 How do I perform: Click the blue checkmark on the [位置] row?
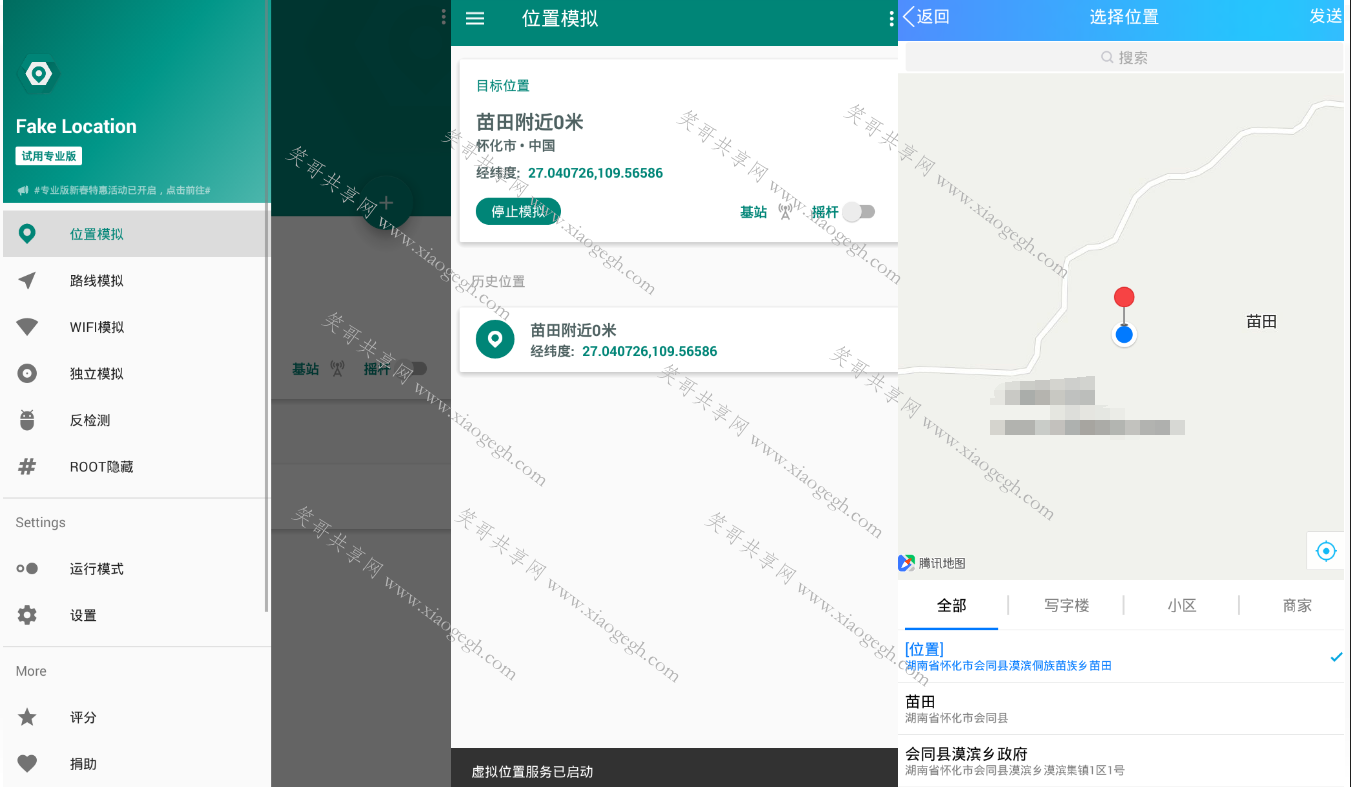pyautogui.click(x=1336, y=657)
